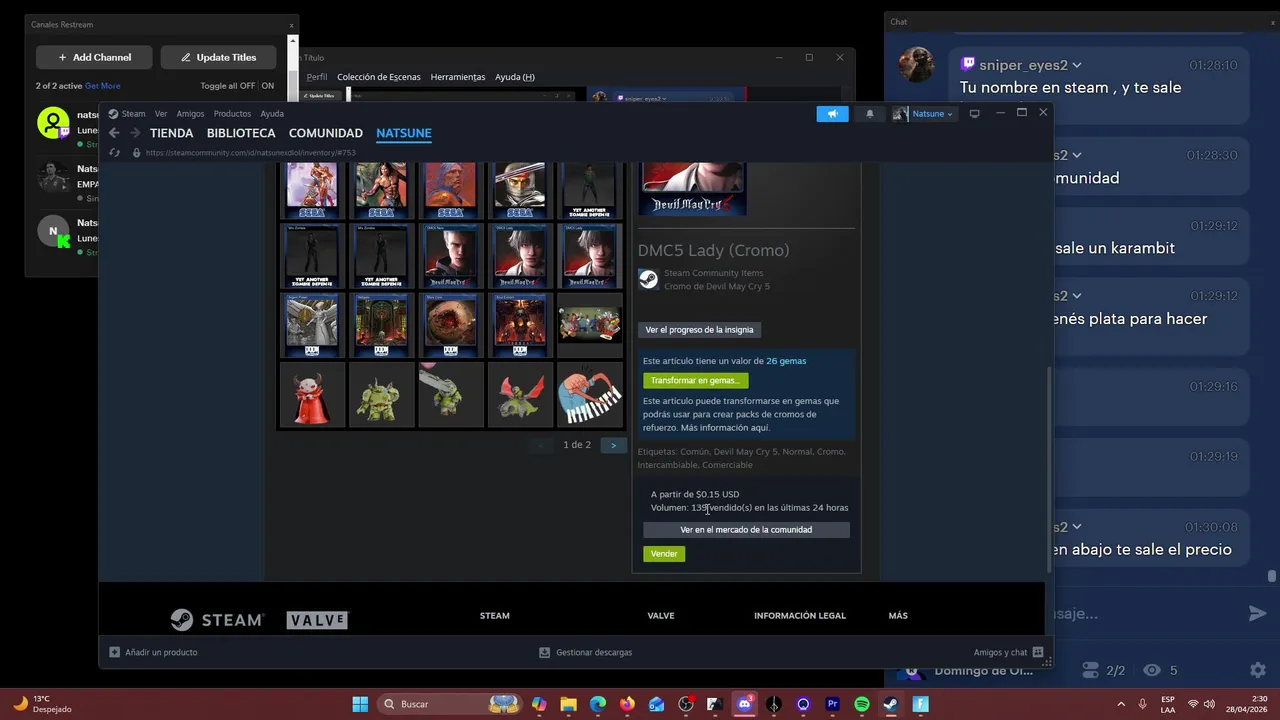Click the Steam logo in the page footer

pyautogui.click(x=217, y=620)
